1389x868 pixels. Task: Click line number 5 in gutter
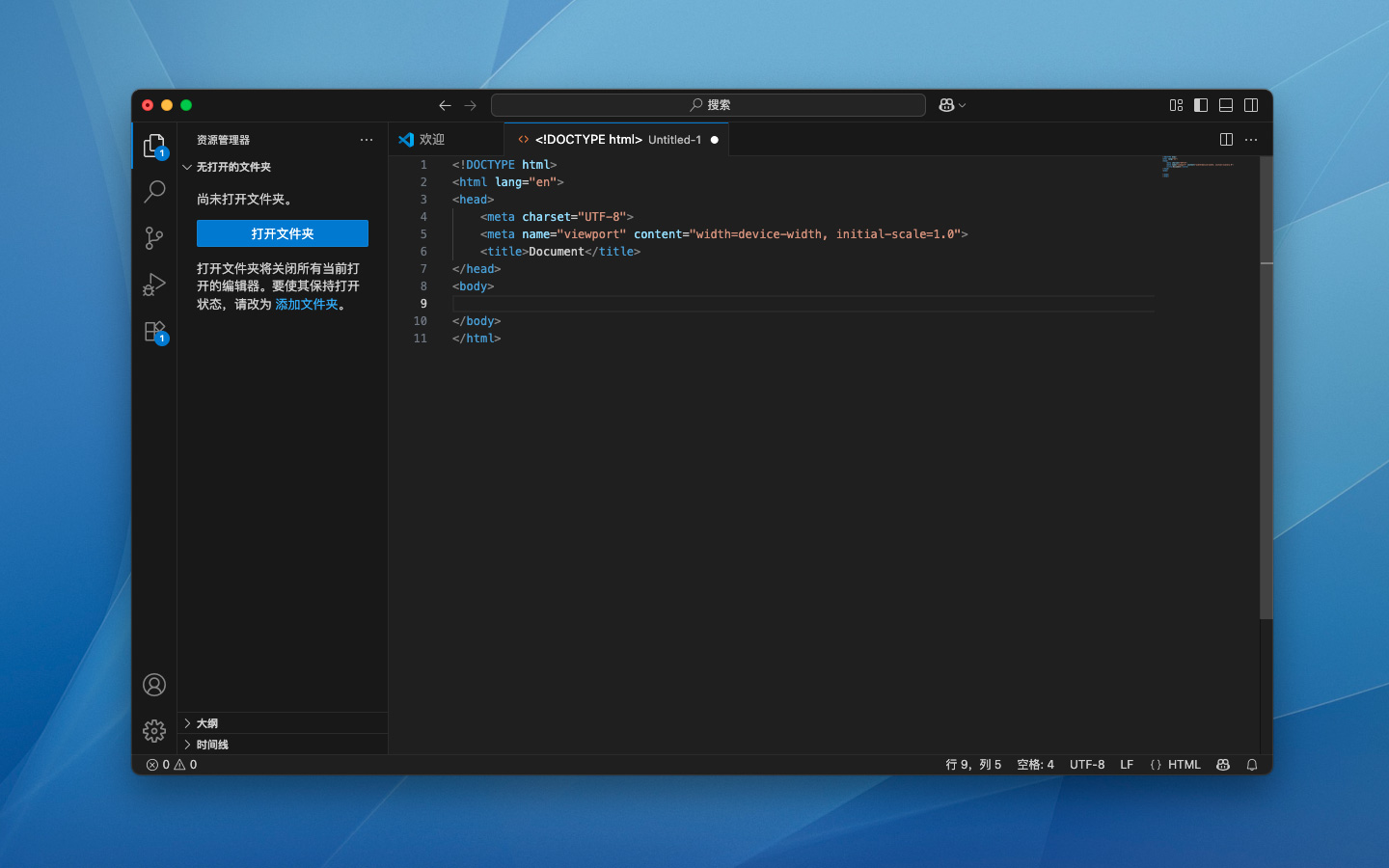[423, 234]
